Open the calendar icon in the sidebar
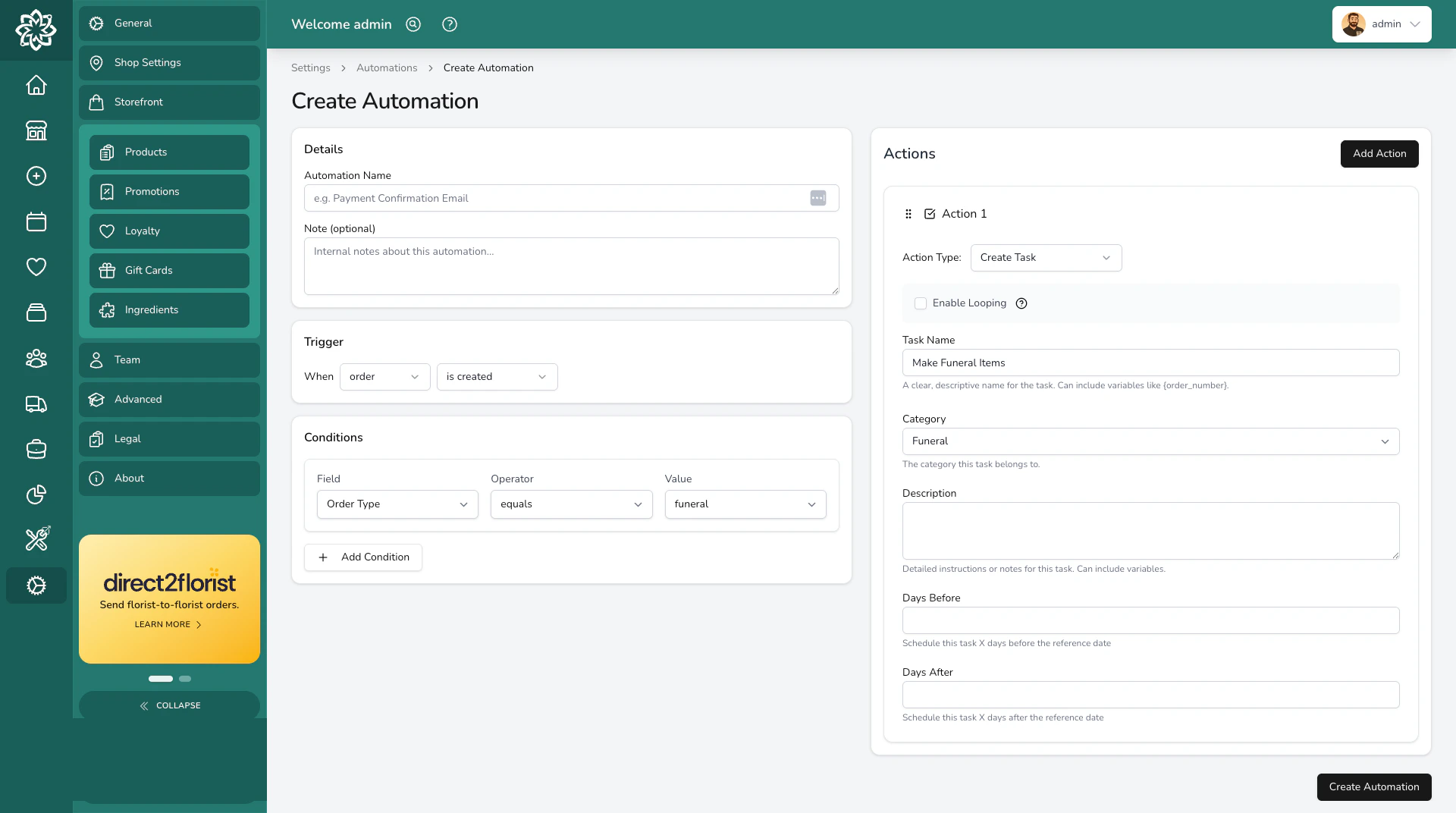This screenshot has height=813, width=1456. point(36,221)
